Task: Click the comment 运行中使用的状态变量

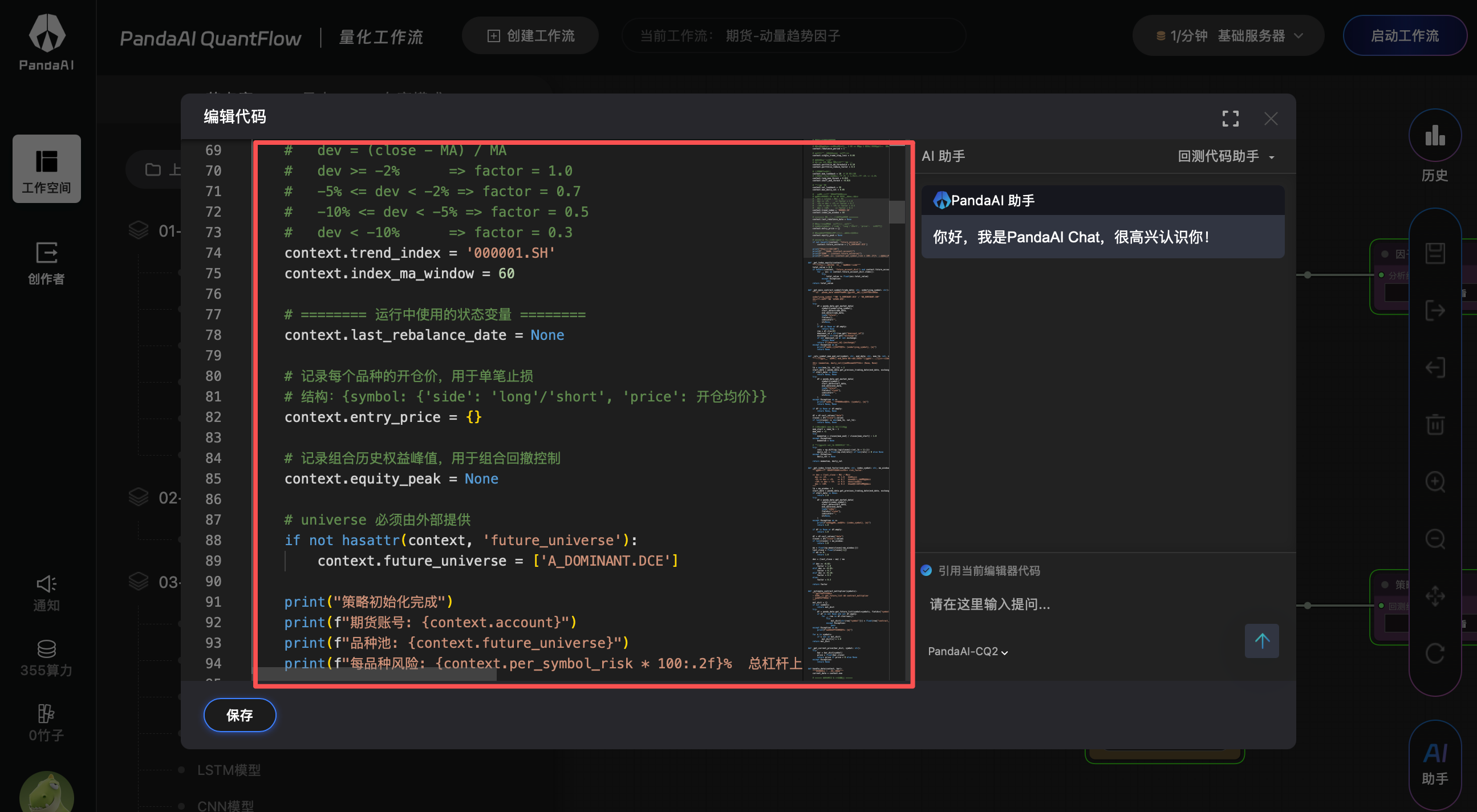Action: click(x=435, y=314)
